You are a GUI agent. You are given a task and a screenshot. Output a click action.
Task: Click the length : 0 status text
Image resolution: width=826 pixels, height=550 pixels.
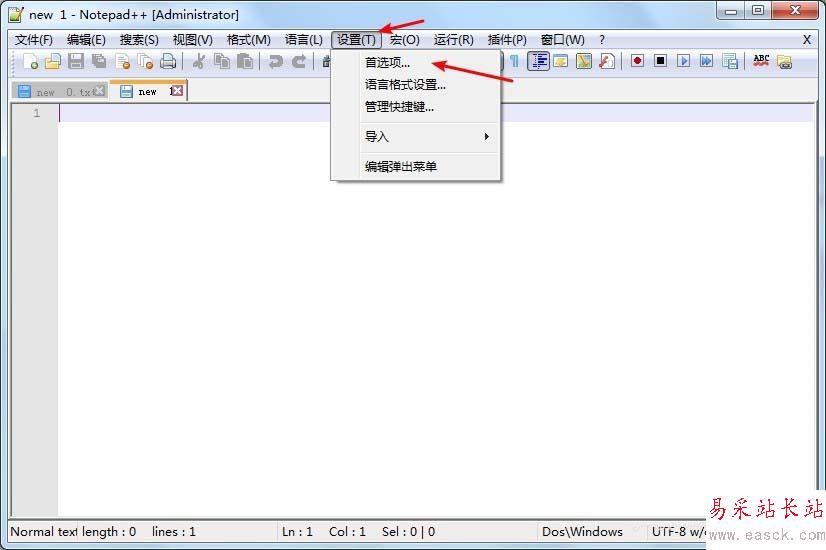109,532
